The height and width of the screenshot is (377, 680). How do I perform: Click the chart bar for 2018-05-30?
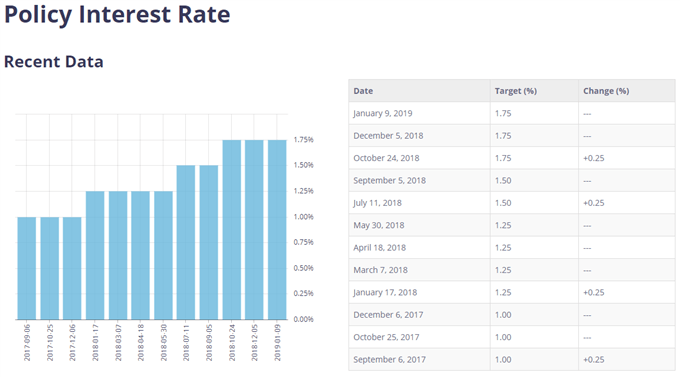(163, 256)
